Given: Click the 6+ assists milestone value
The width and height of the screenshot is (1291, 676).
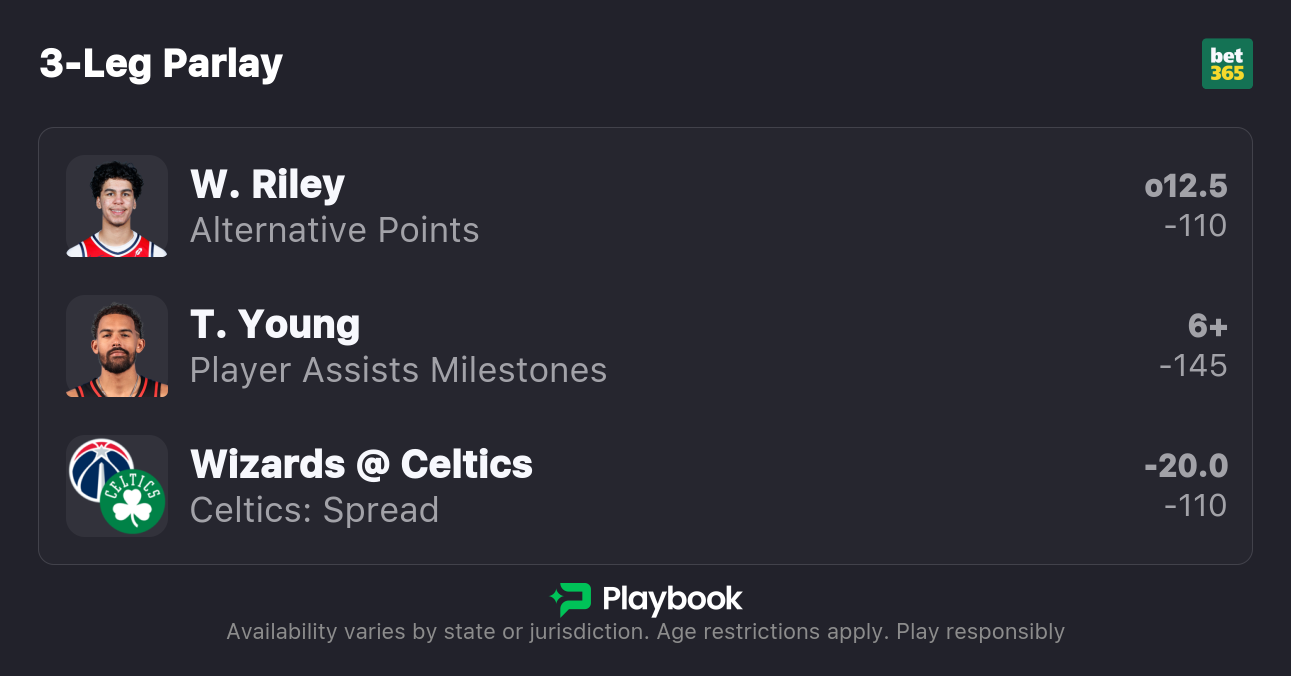Looking at the screenshot, I should tap(1207, 326).
